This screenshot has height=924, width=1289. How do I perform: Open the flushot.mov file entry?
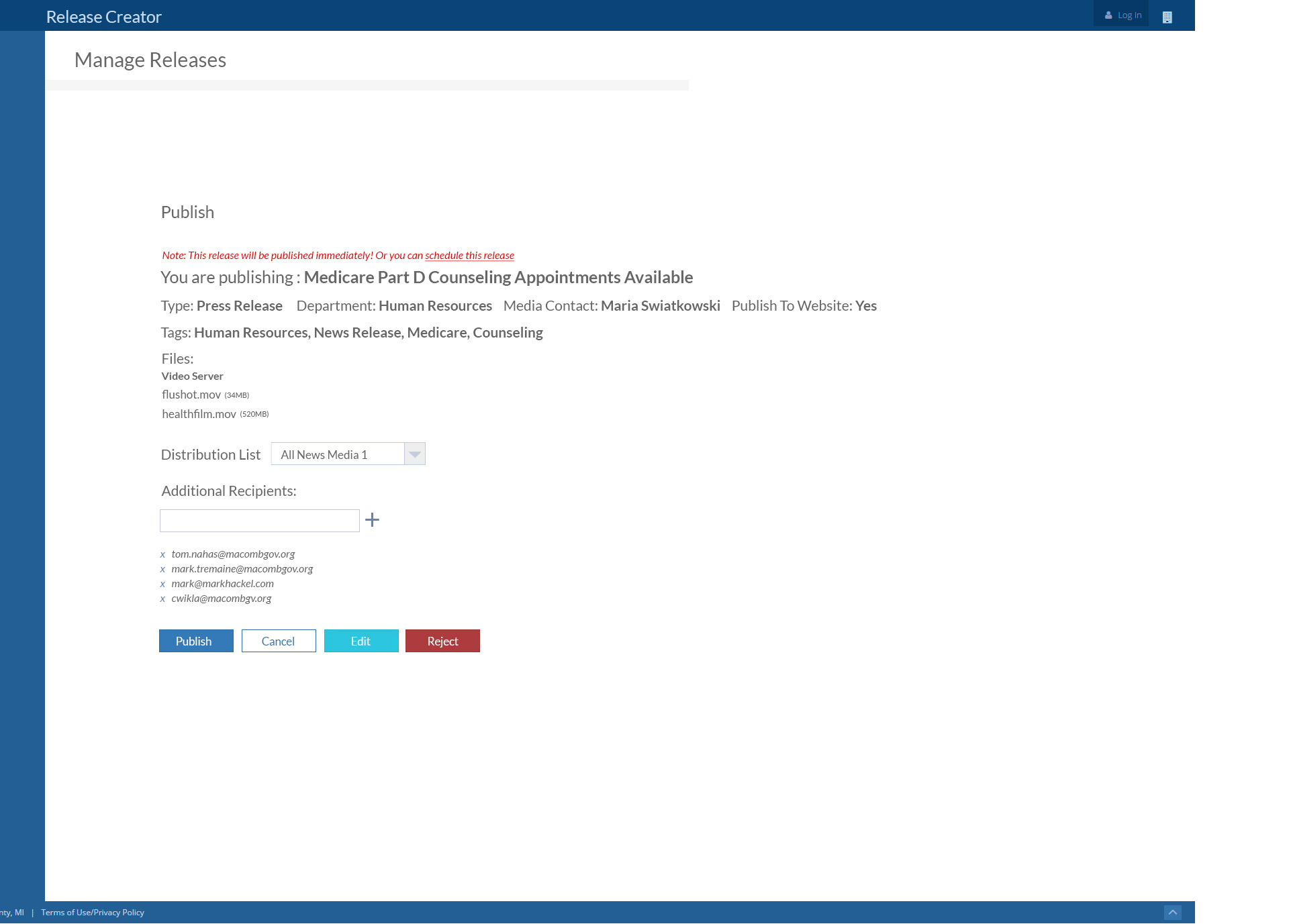click(x=191, y=395)
